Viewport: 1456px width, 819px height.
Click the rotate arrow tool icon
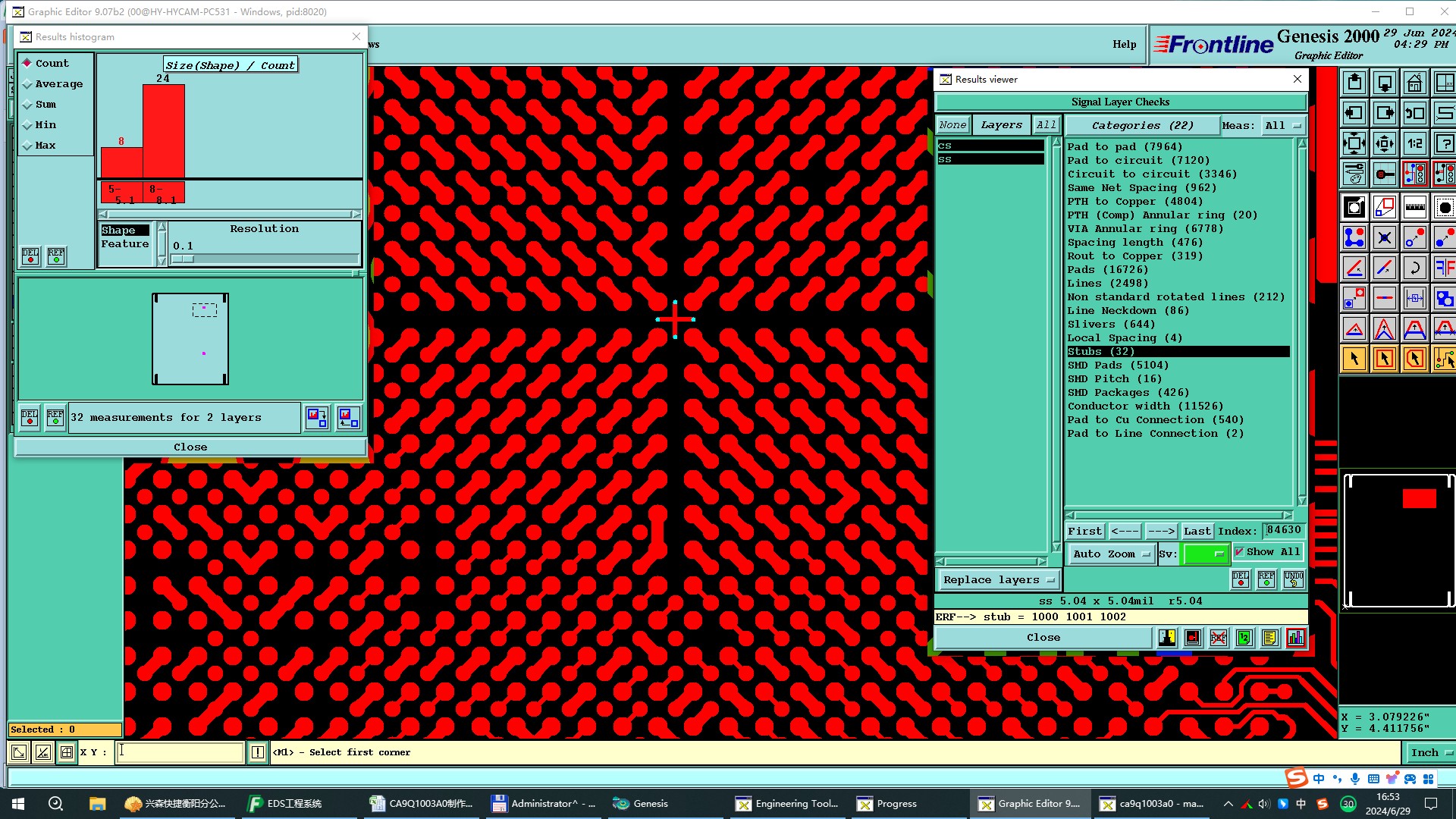(1414, 268)
